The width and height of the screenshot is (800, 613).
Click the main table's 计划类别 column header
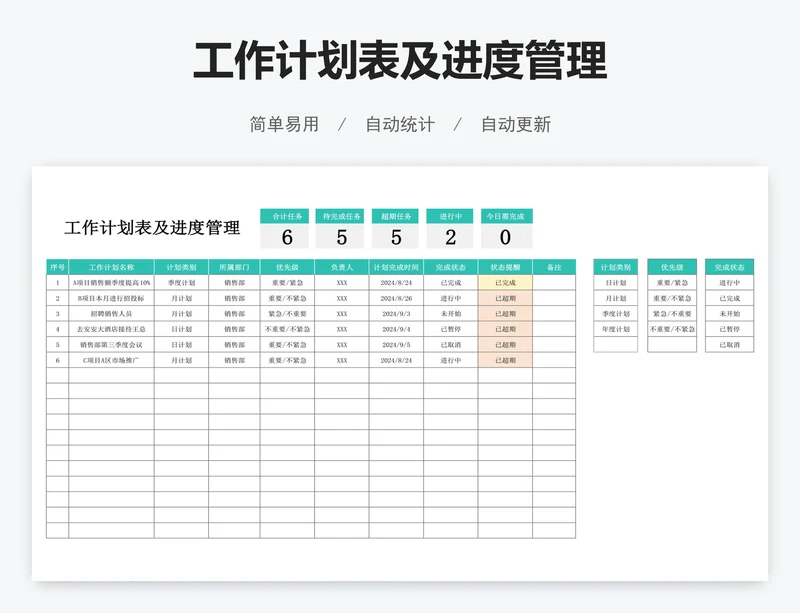[x=181, y=267]
